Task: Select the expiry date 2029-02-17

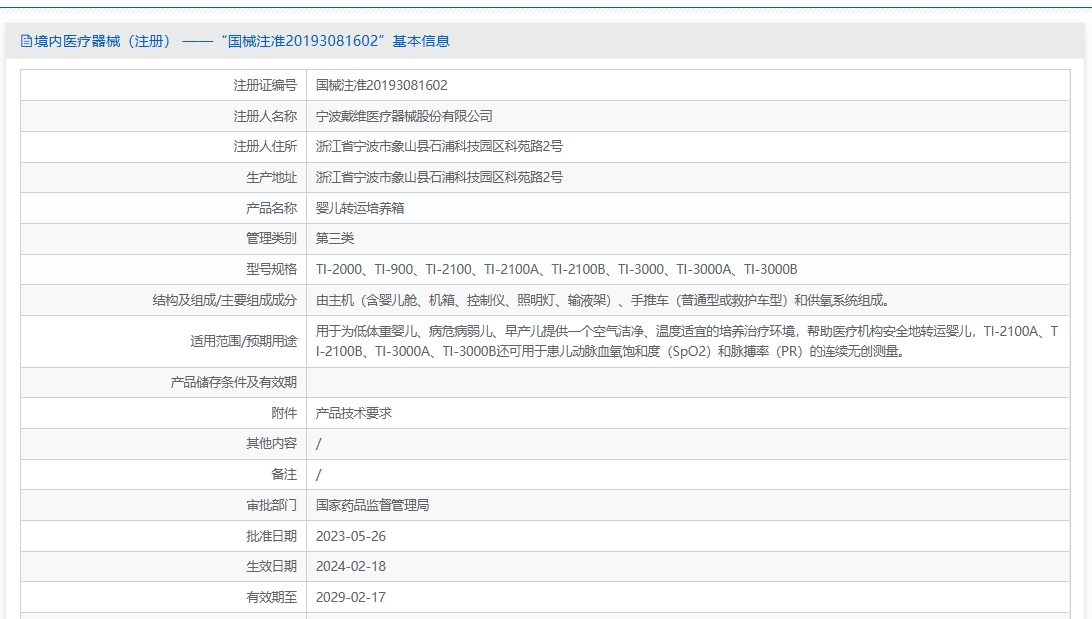Action: (351, 597)
